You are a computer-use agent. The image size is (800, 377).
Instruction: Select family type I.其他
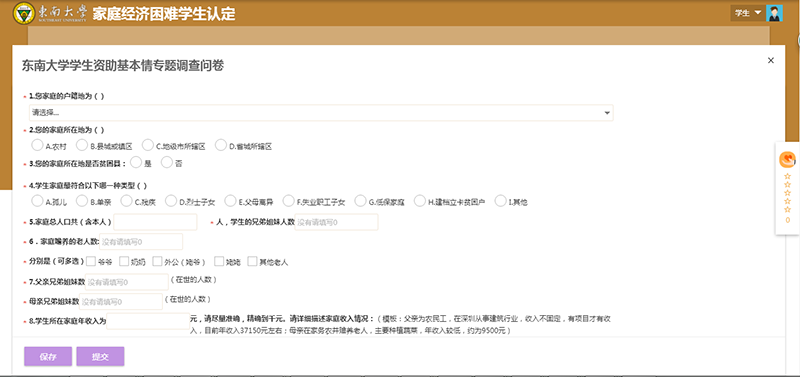click(x=501, y=201)
